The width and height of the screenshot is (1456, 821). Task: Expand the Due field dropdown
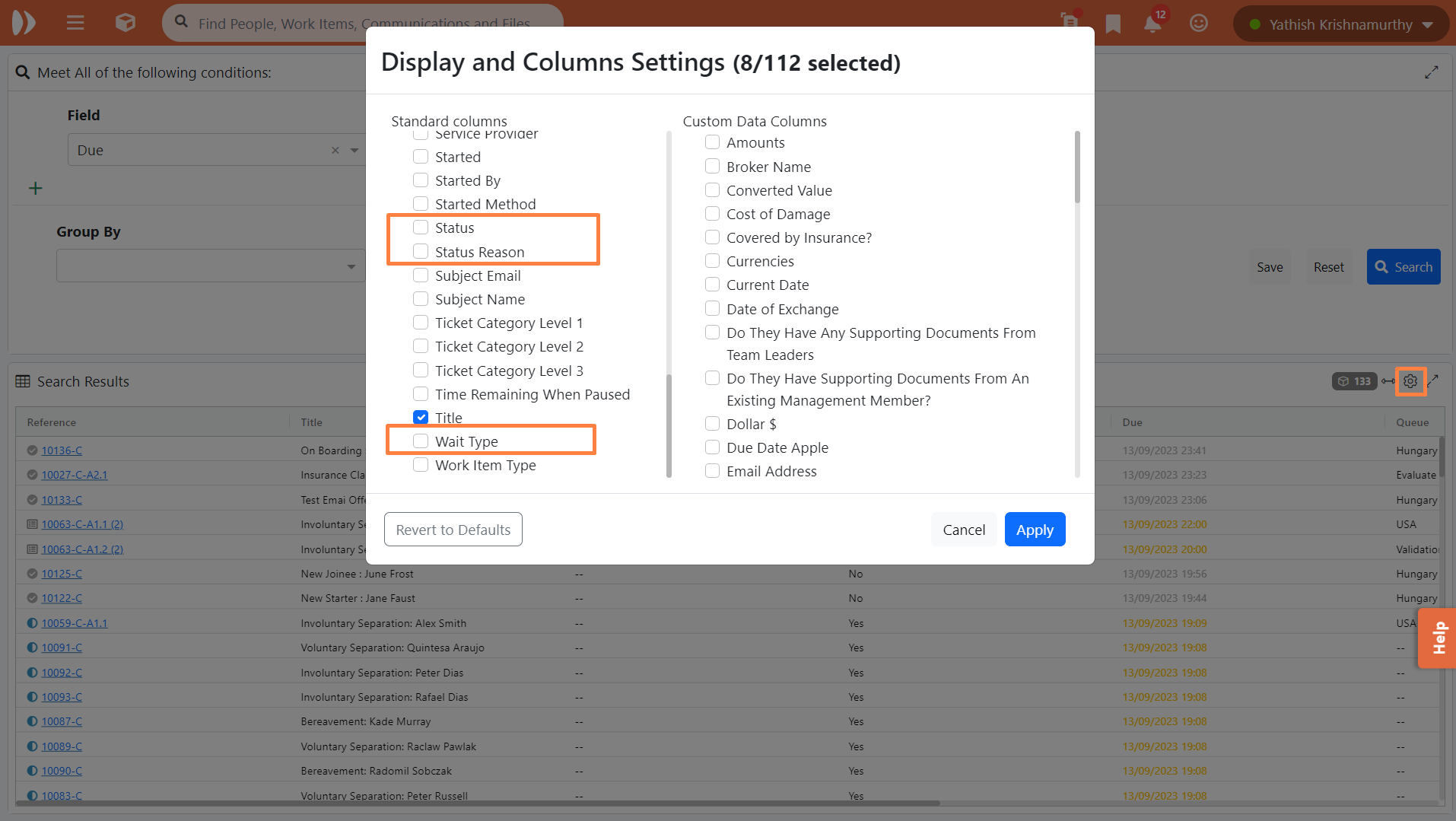[354, 151]
